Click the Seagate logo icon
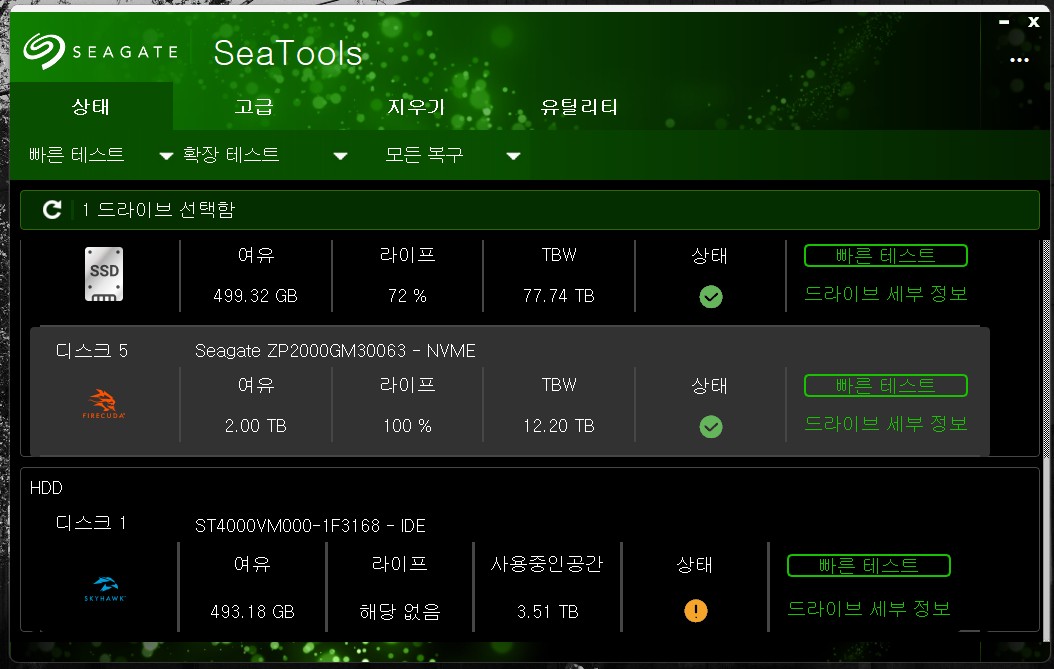 coord(44,51)
